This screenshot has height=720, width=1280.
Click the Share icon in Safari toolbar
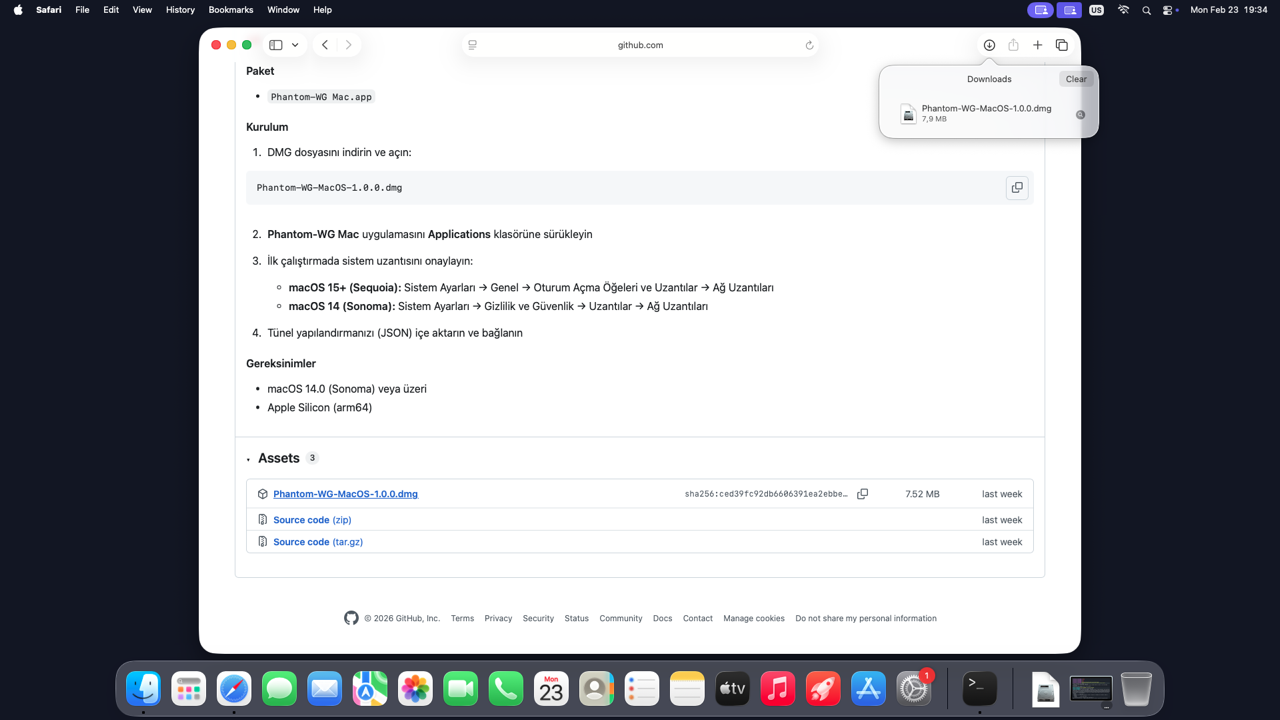[x=1013, y=45]
